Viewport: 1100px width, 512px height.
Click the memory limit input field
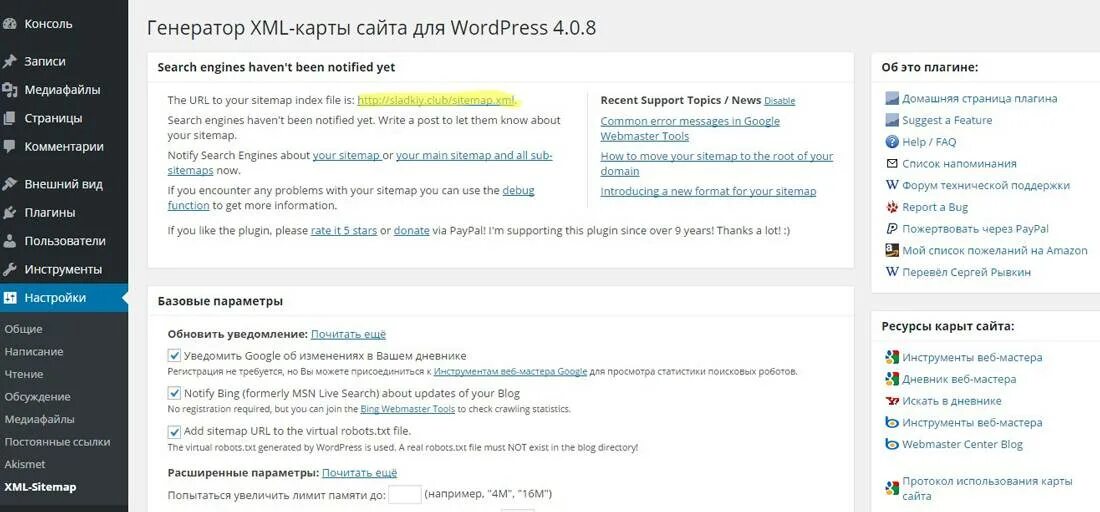pos(405,494)
